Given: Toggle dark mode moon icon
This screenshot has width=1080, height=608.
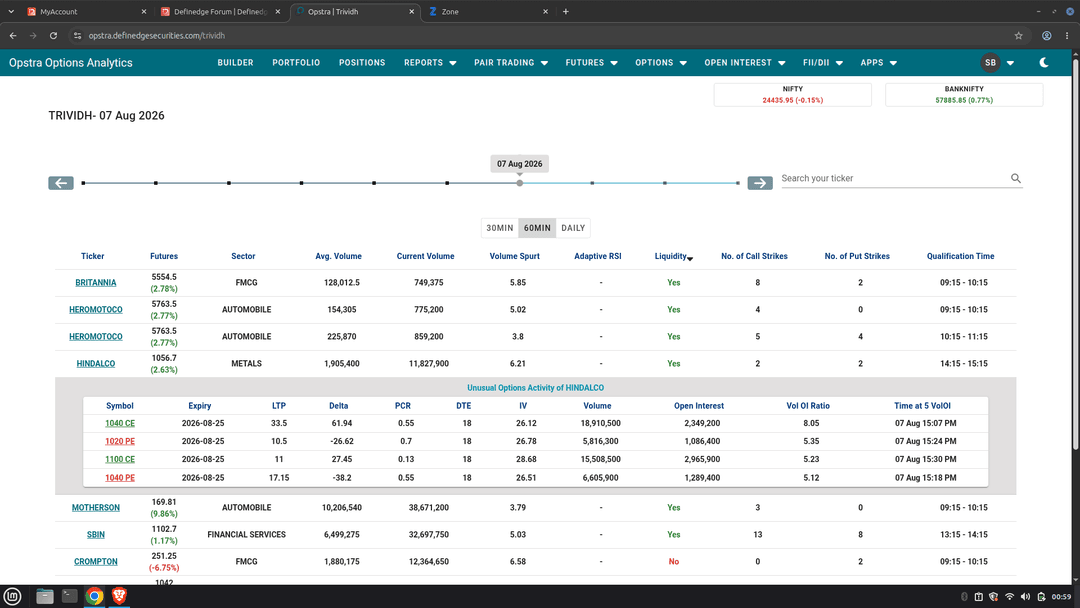Looking at the screenshot, I should [x=1043, y=63].
